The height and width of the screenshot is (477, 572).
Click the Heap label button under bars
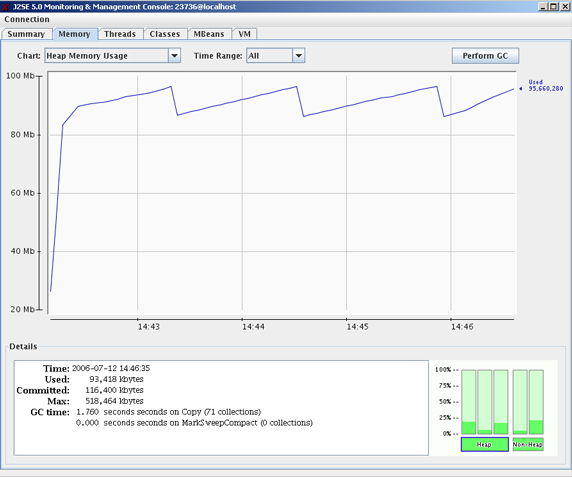click(x=485, y=444)
